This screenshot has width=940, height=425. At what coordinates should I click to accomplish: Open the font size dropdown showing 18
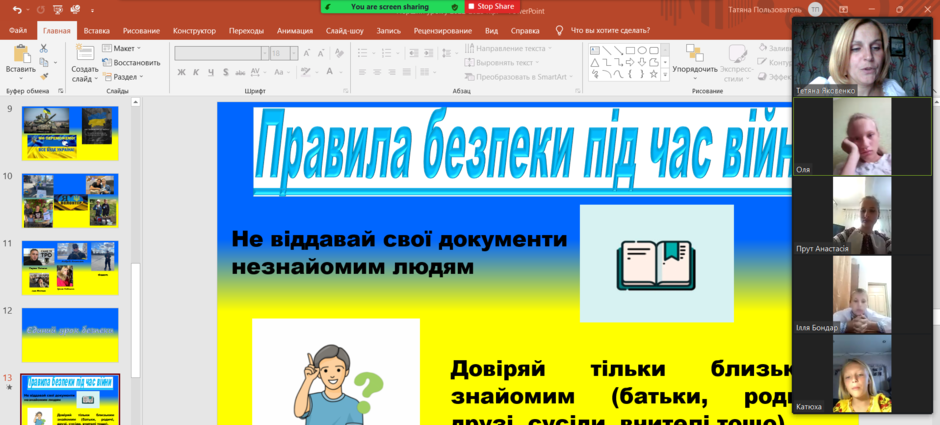tap(294, 53)
